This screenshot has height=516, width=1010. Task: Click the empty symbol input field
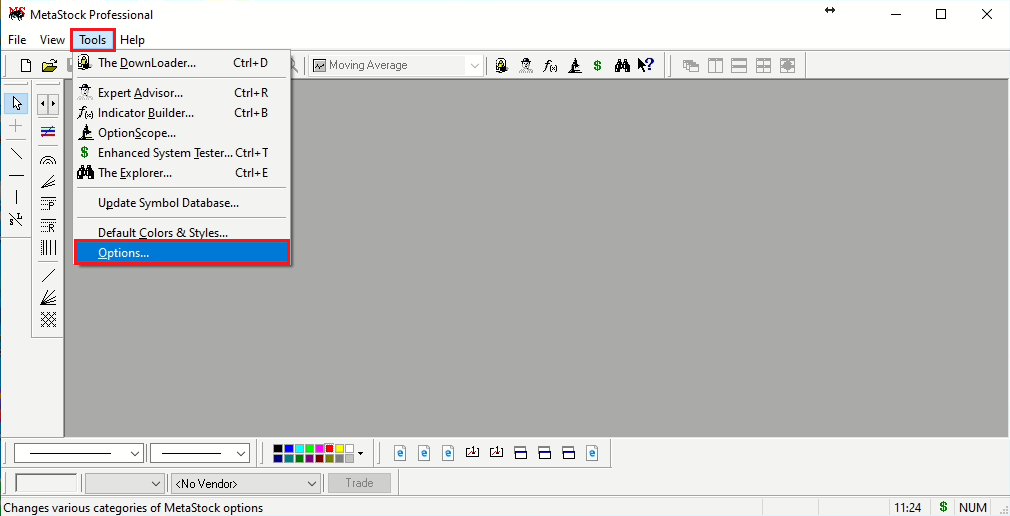[x=46, y=483]
